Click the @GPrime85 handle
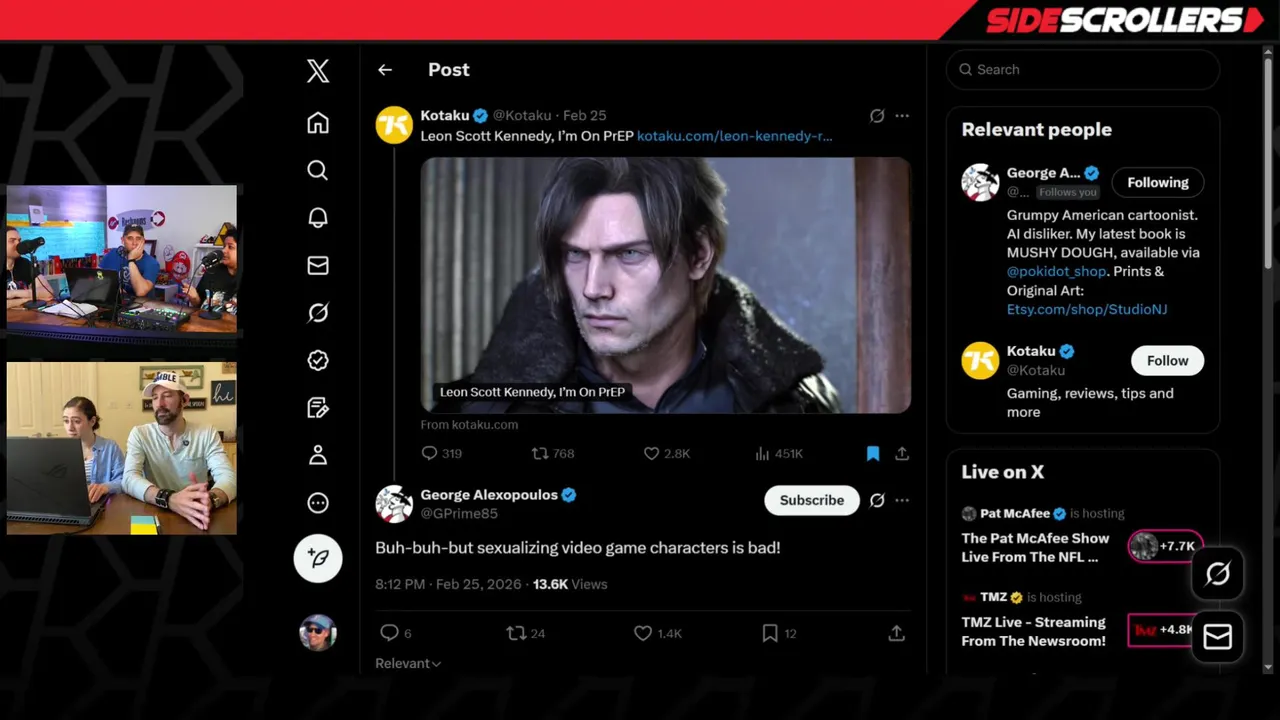This screenshot has height=720, width=1280. [x=459, y=513]
